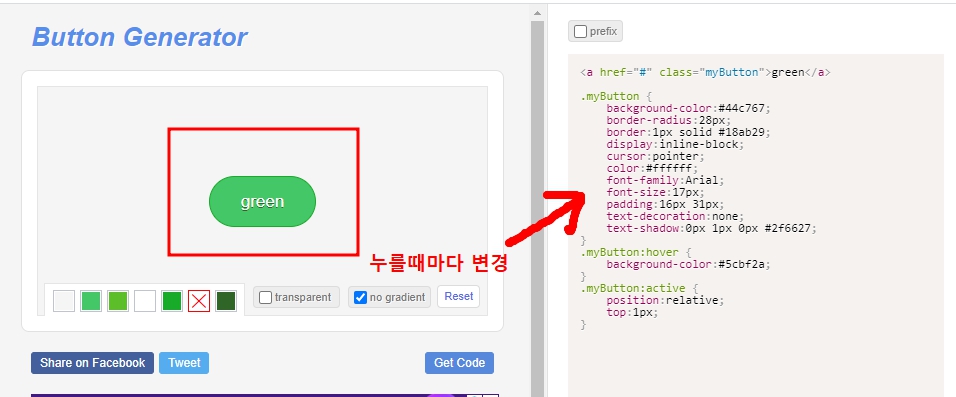Click the Tweet button
This screenshot has width=956, height=397.
[x=184, y=363]
